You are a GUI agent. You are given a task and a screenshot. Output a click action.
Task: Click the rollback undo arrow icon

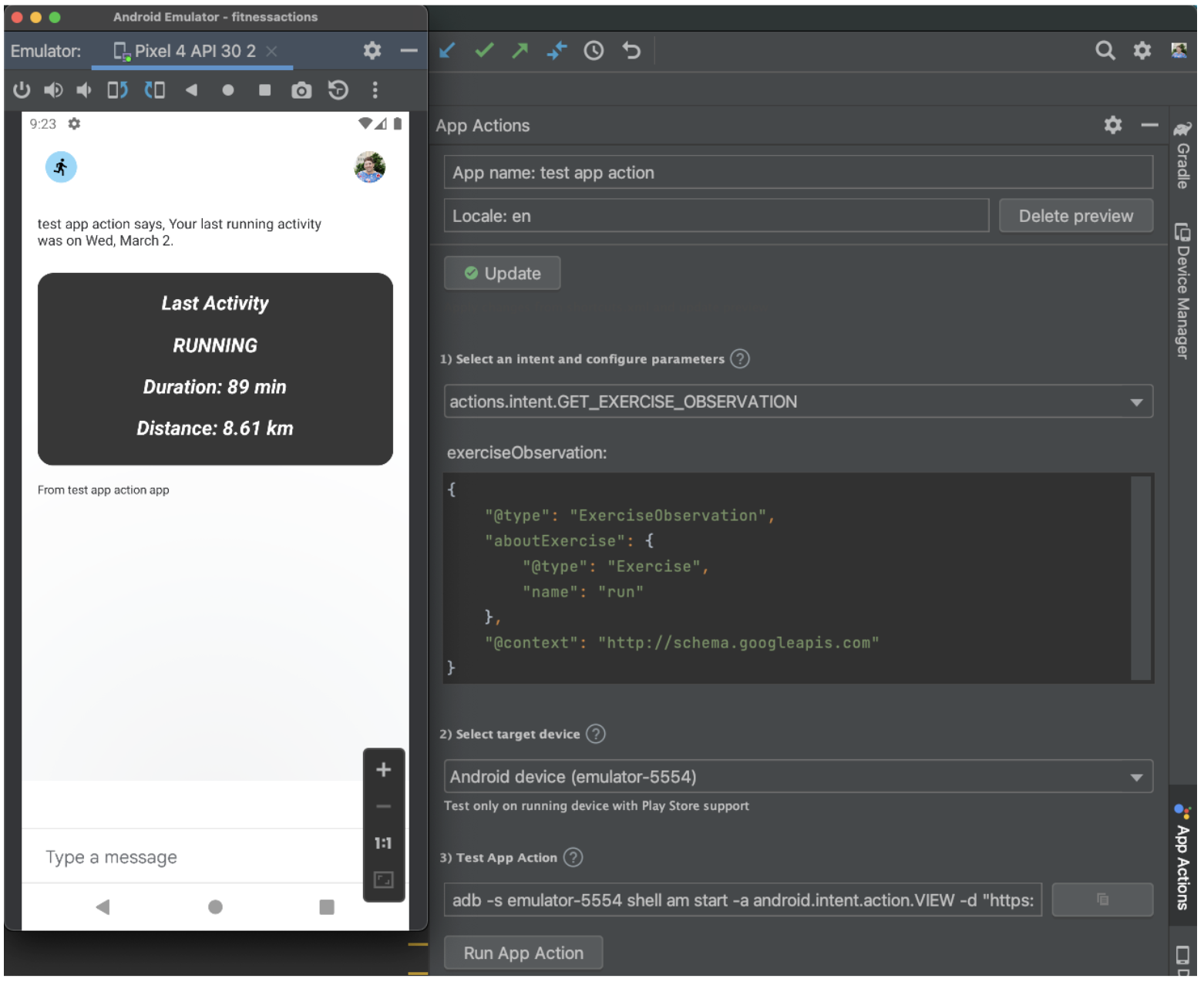click(631, 51)
